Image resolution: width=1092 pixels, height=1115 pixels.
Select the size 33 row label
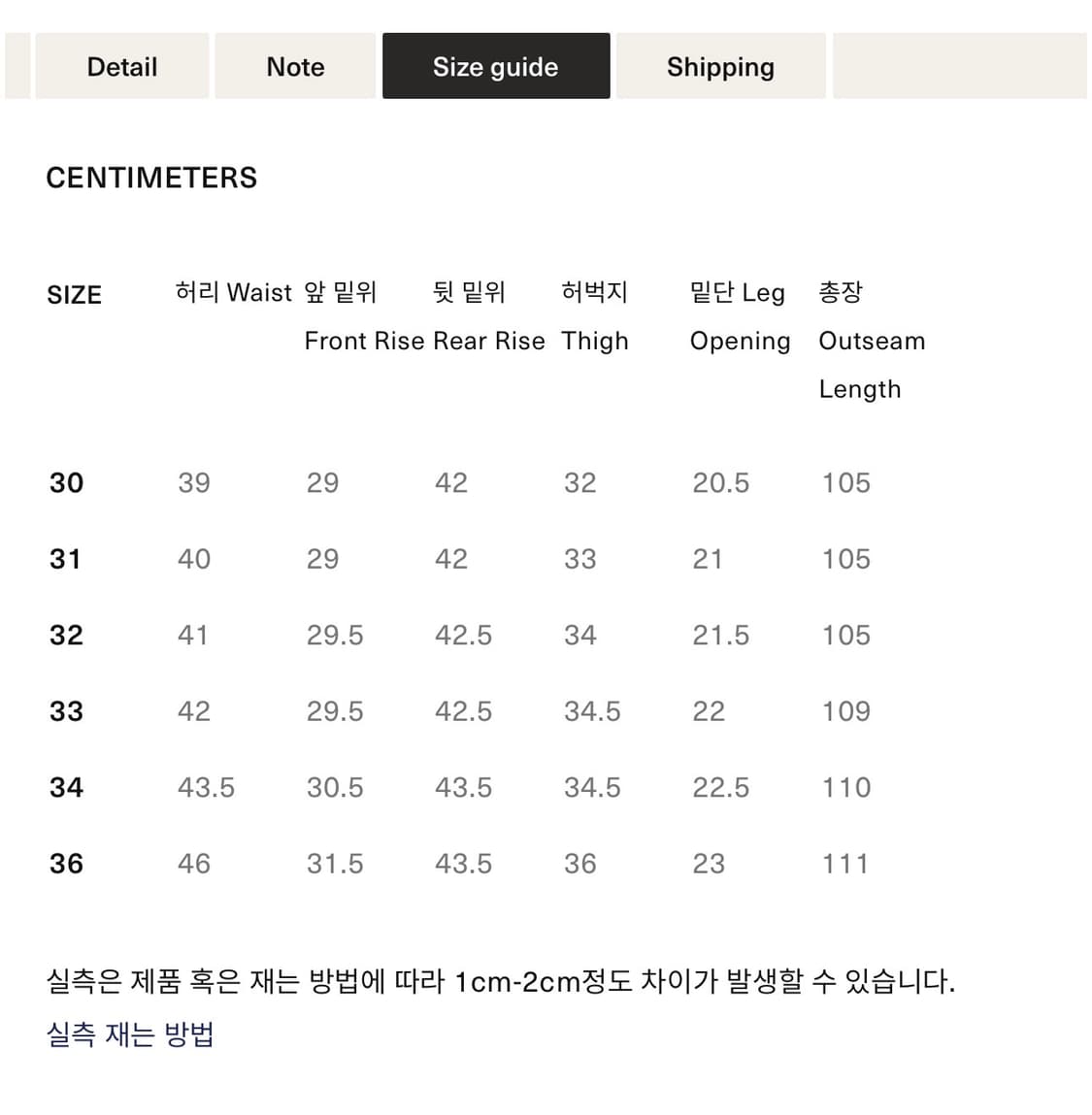tap(66, 710)
